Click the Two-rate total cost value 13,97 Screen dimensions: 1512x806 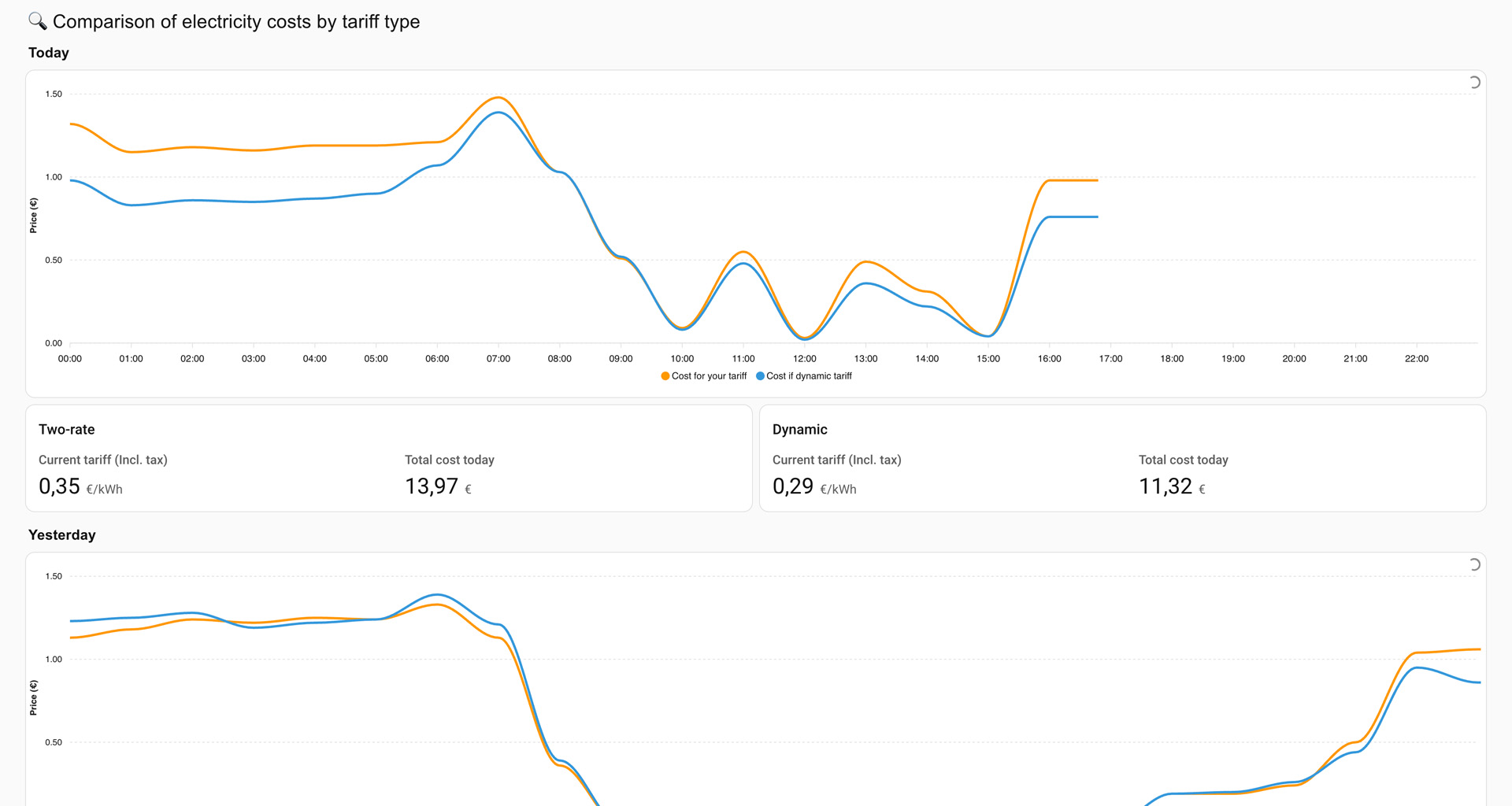point(432,486)
